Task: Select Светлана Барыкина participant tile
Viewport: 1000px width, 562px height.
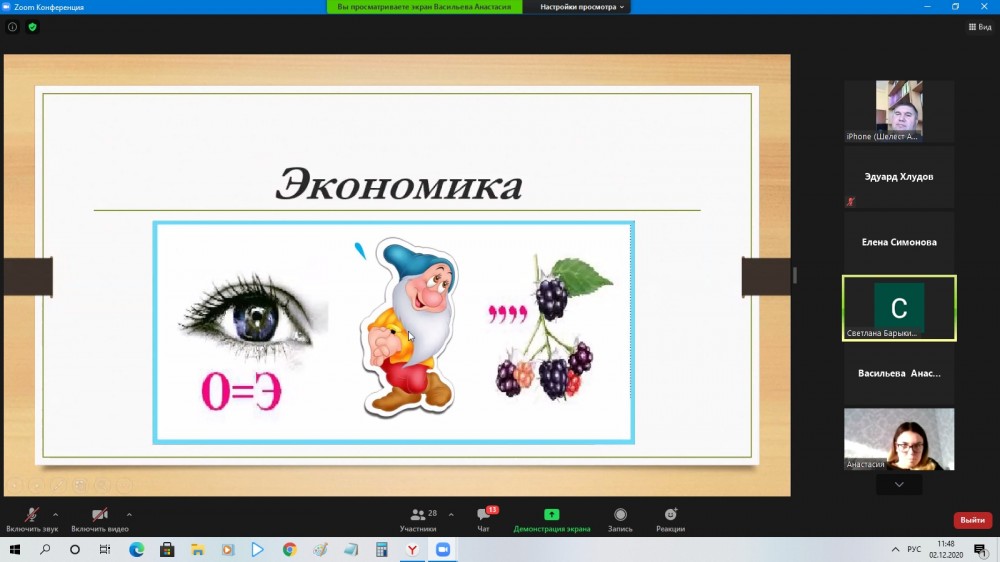Action: click(899, 308)
